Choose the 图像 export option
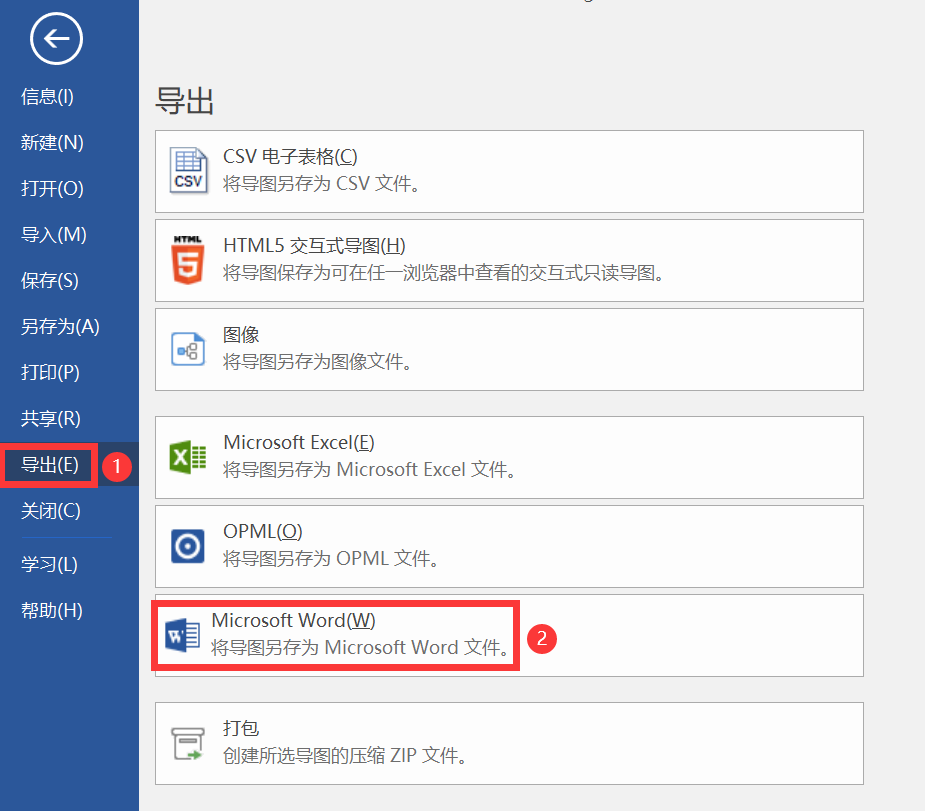 click(509, 349)
